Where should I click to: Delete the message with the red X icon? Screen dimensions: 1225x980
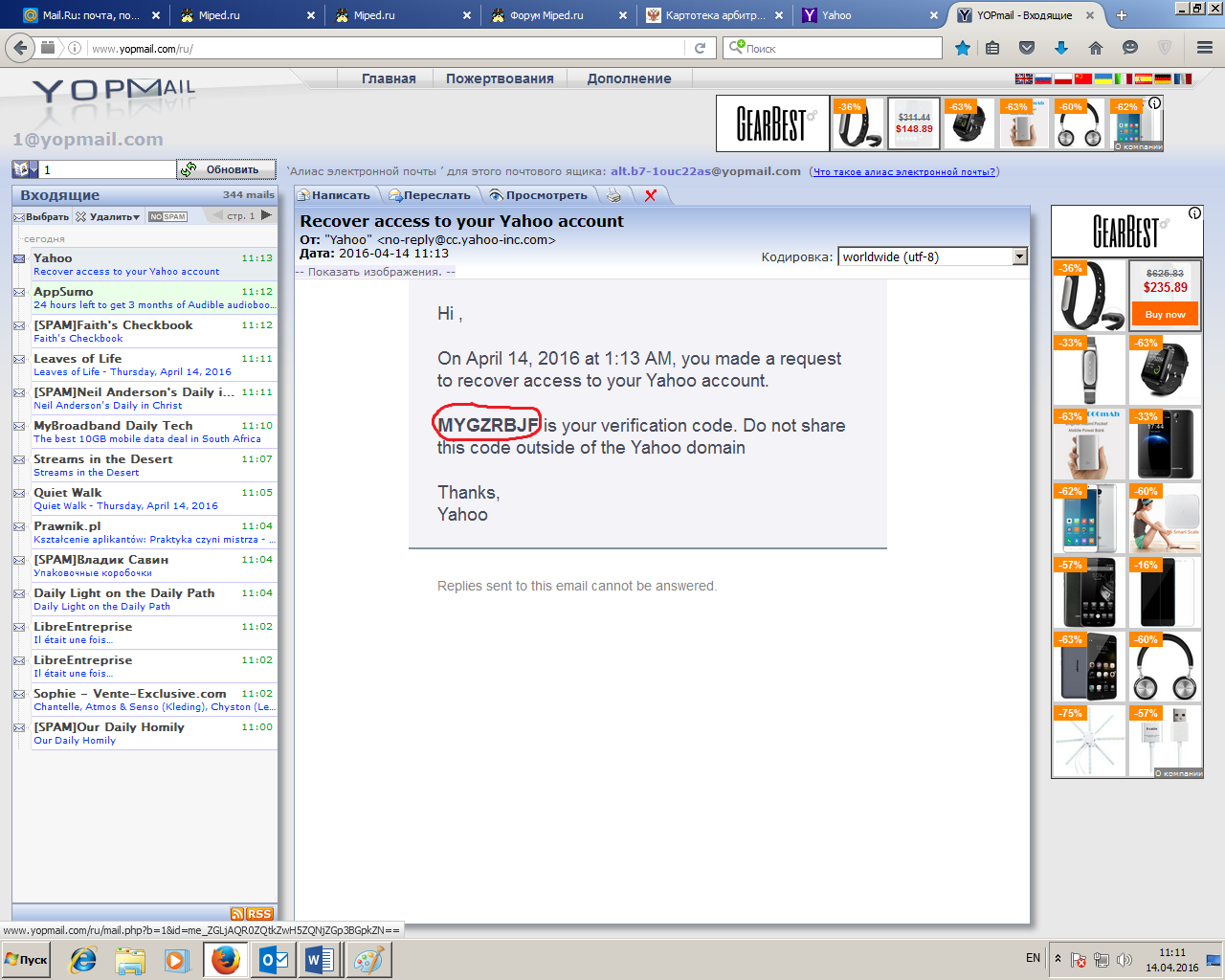(651, 195)
